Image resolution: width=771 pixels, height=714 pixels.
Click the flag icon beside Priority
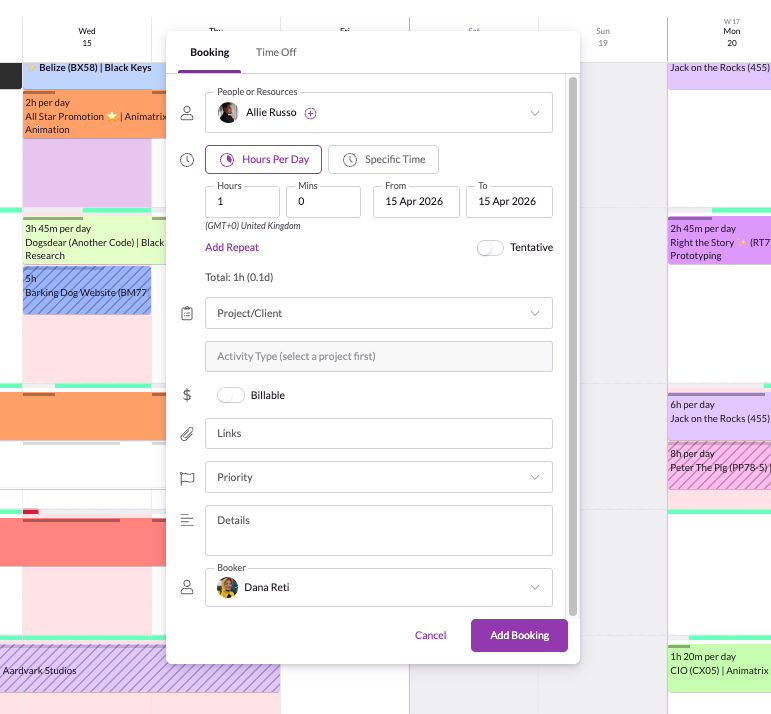[187, 478]
